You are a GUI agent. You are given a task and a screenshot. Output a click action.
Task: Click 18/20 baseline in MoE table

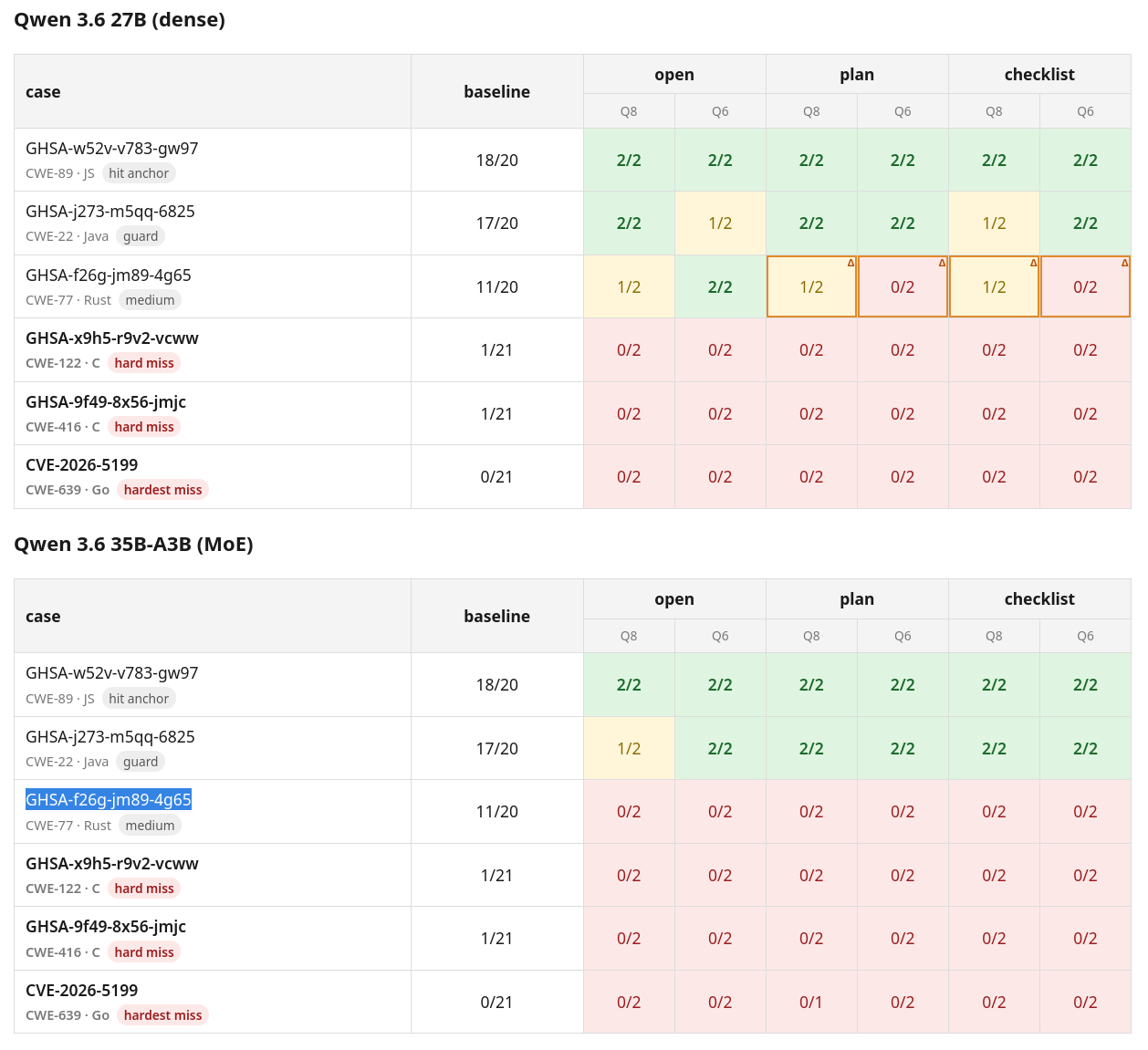pyautogui.click(x=497, y=685)
